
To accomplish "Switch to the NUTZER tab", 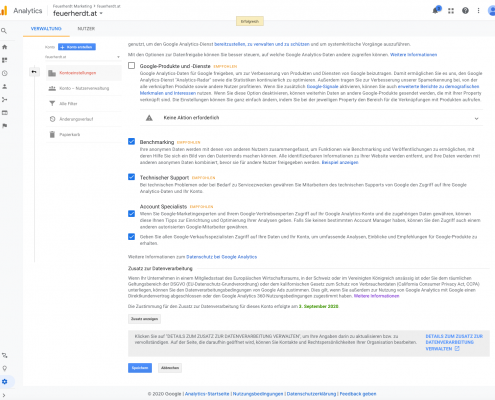I will click(86, 29).
